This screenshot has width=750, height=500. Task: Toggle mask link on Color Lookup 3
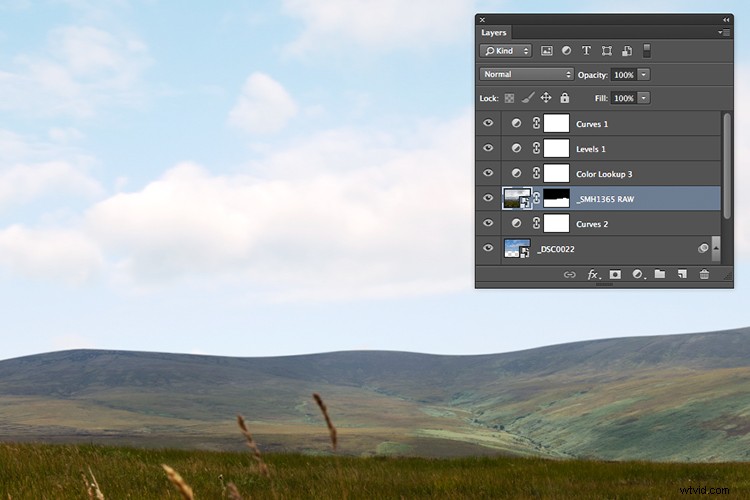pyautogui.click(x=536, y=173)
